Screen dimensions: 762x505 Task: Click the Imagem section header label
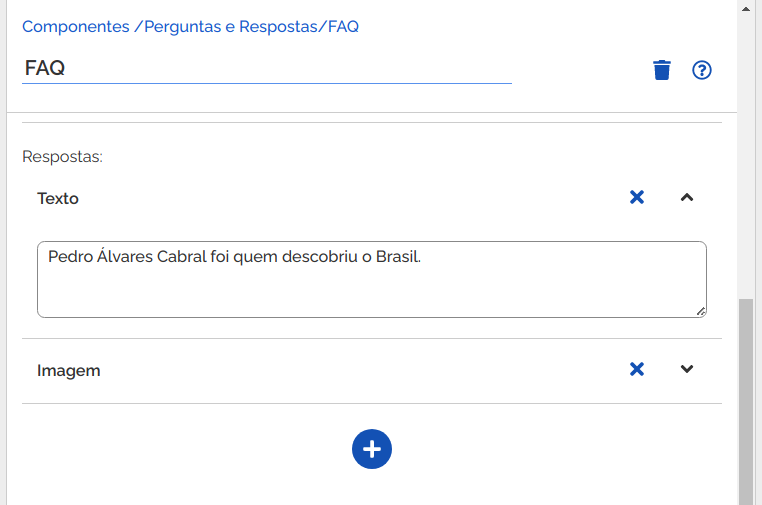coord(69,370)
